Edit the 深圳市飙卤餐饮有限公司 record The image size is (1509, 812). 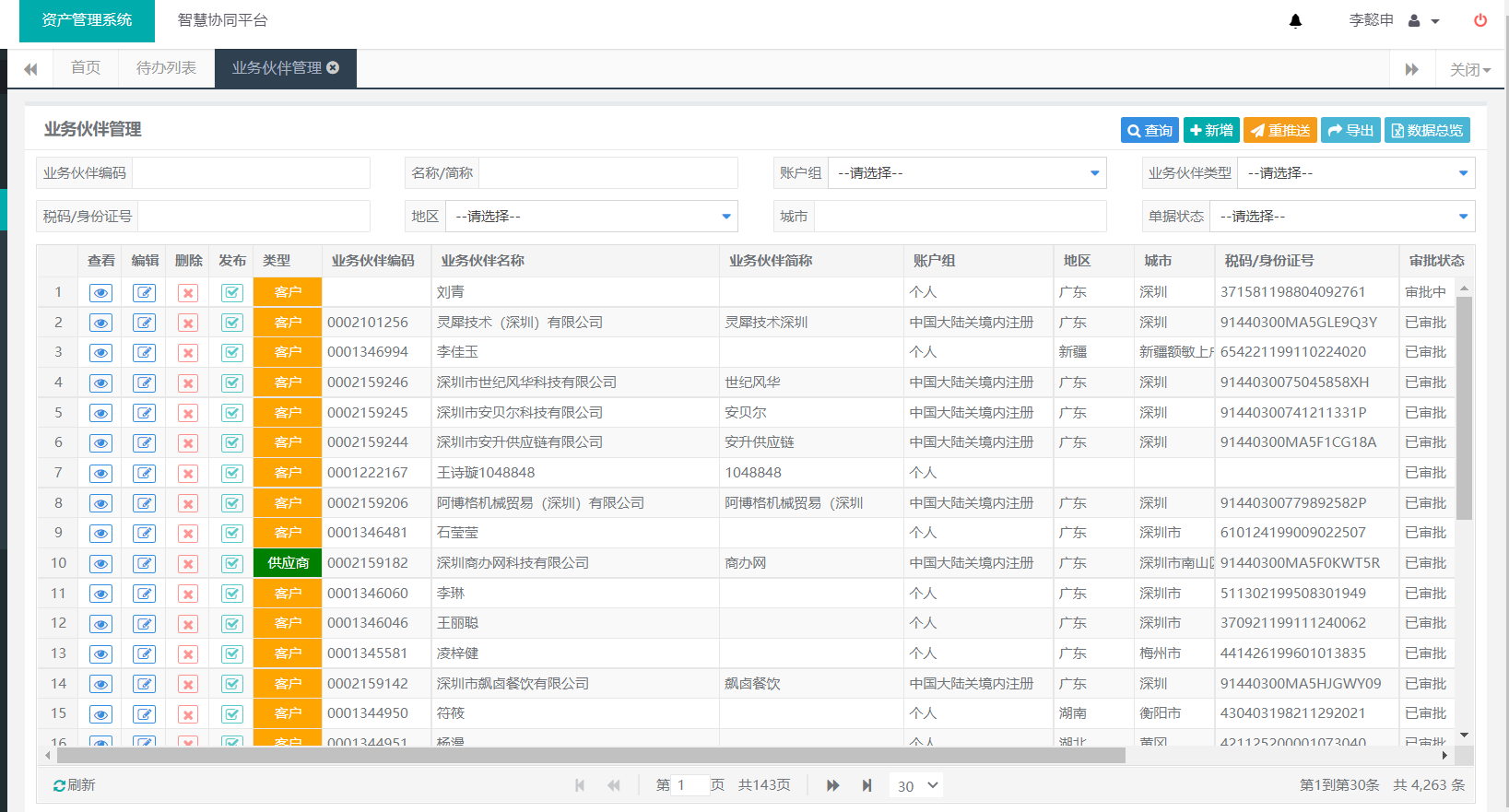tap(145, 684)
